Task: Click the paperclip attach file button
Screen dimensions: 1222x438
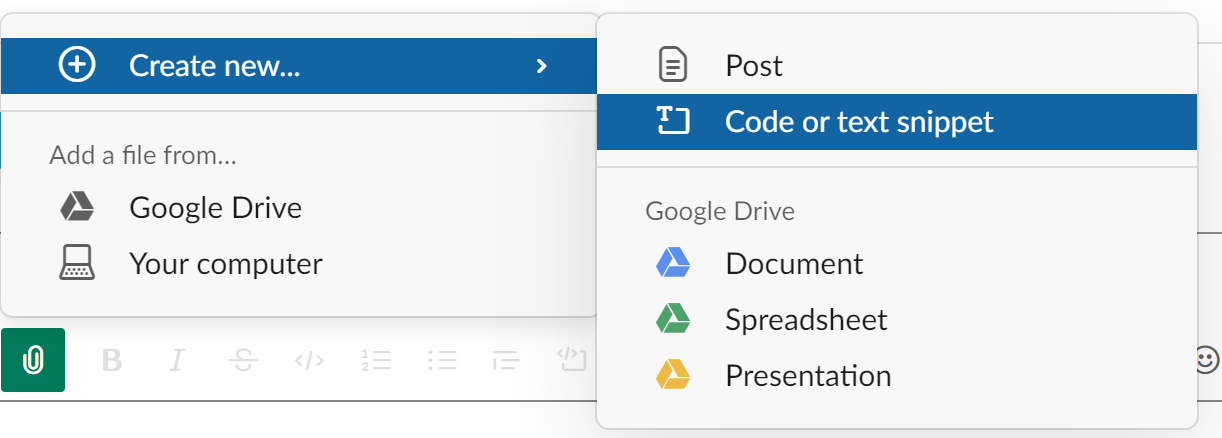Action: pyautogui.click(x=33, y=359)
